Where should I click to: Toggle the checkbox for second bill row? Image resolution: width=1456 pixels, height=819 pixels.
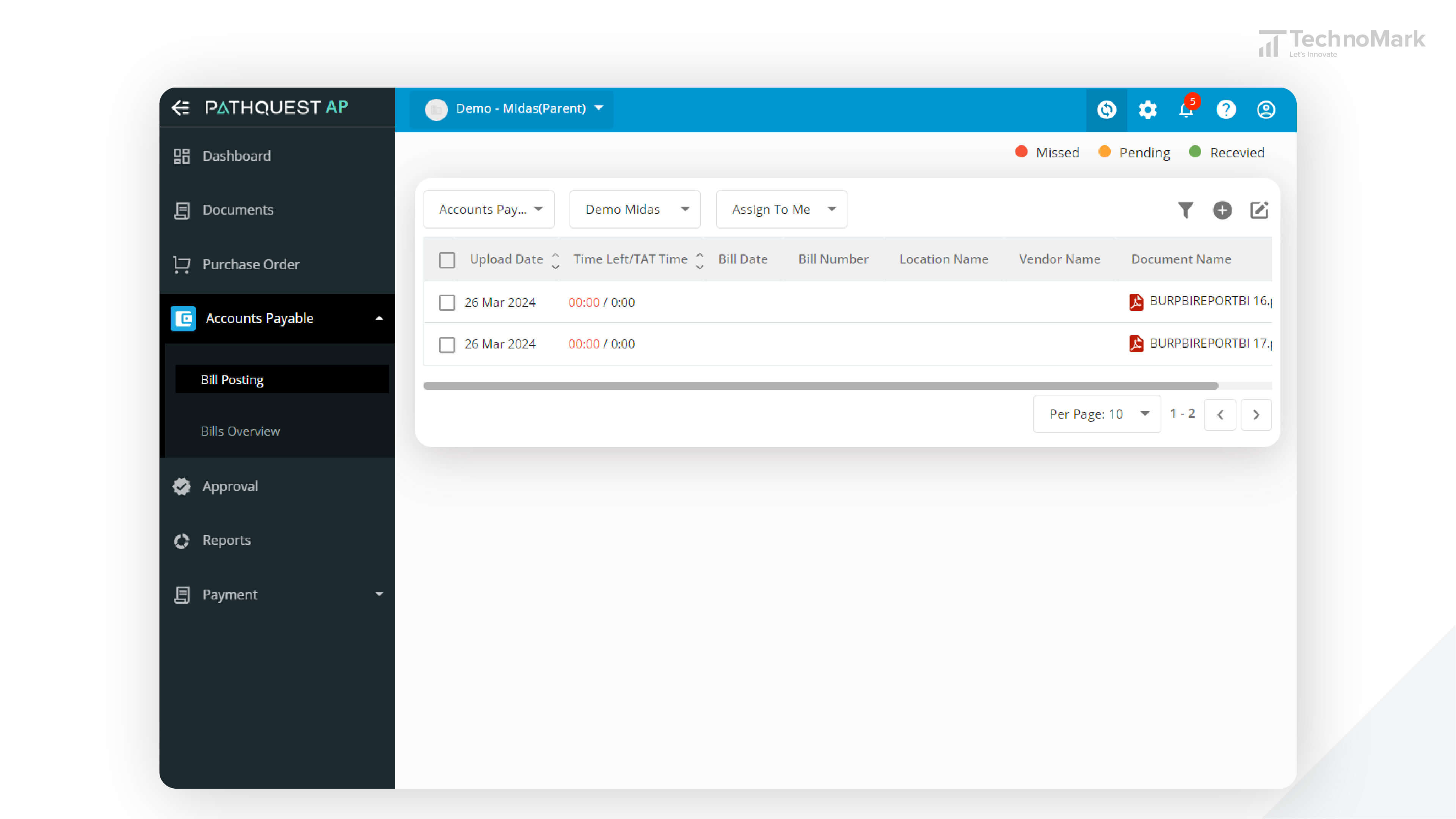pos(447,344)
